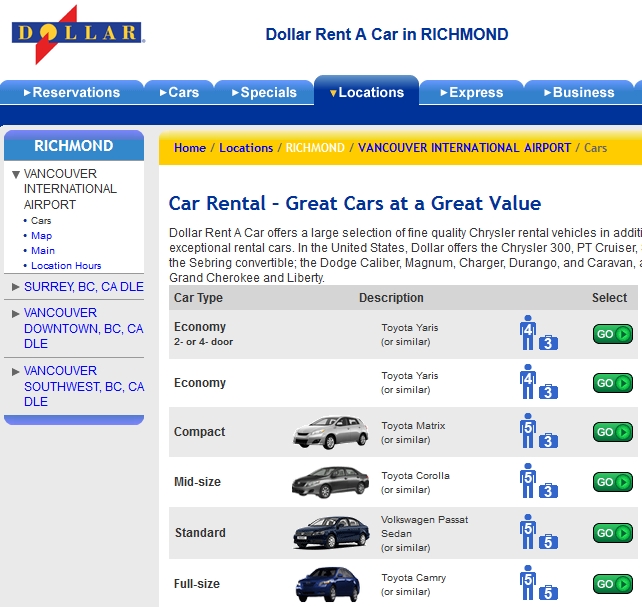Click VANCOUVER INTERNATIONAL AIRPORT breadcrumb link
The width and height of the screenshot is (642, 607).
coord(464,148)
